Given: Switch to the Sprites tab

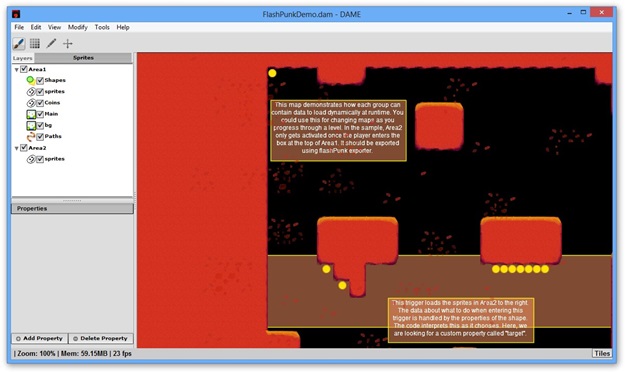Looking at the screenshot, I should [83, 58].
